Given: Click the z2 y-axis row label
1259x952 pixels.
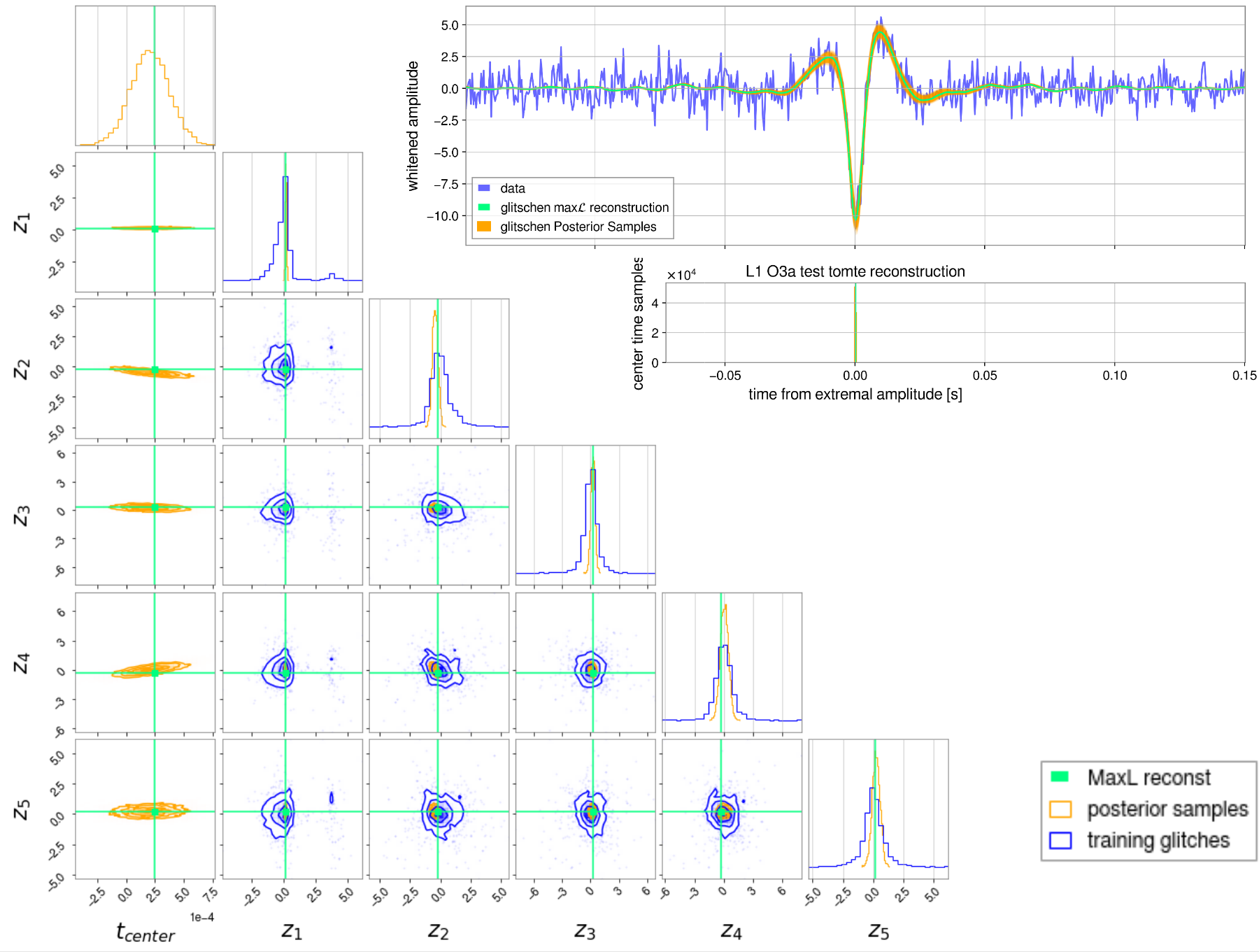Looking at the screenshot, I should 22,369.
